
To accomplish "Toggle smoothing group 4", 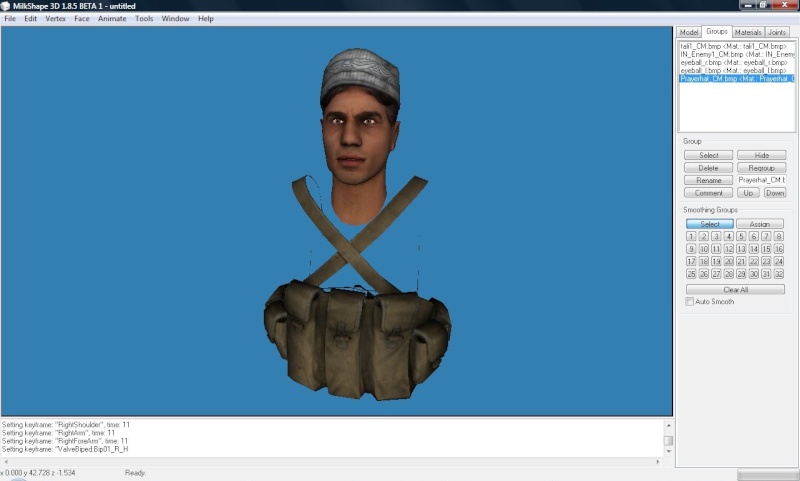I will click(x=729, y=236).
